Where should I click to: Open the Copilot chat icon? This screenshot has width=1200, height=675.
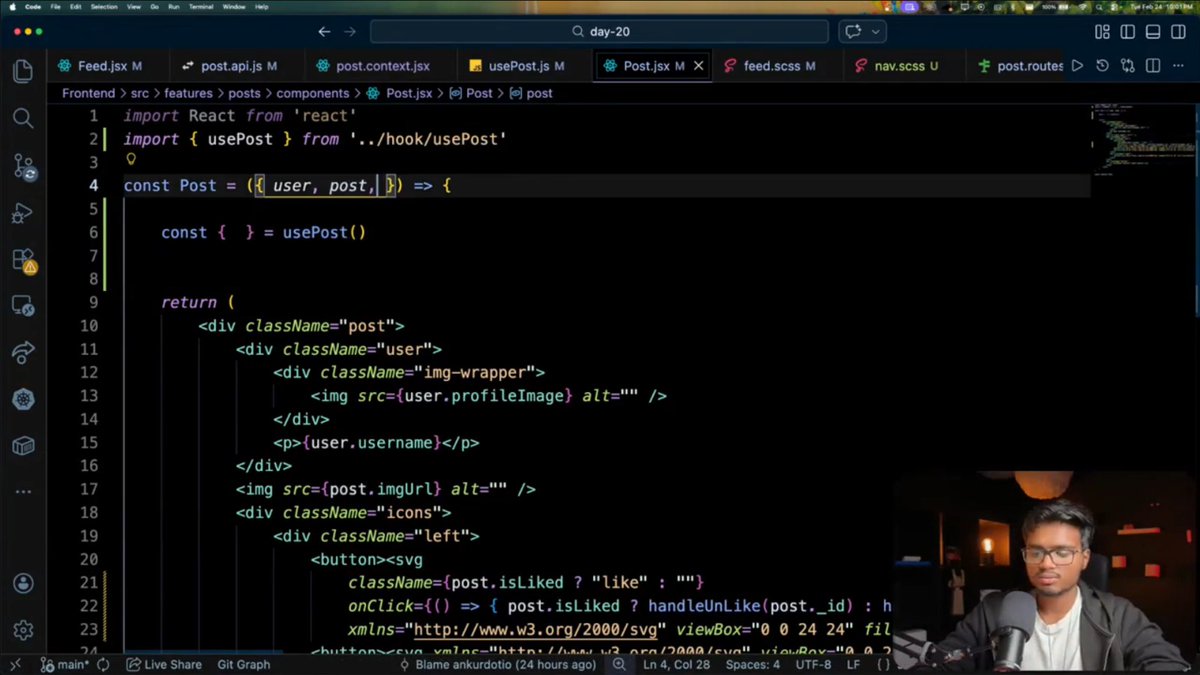click(x=852, y=32)
